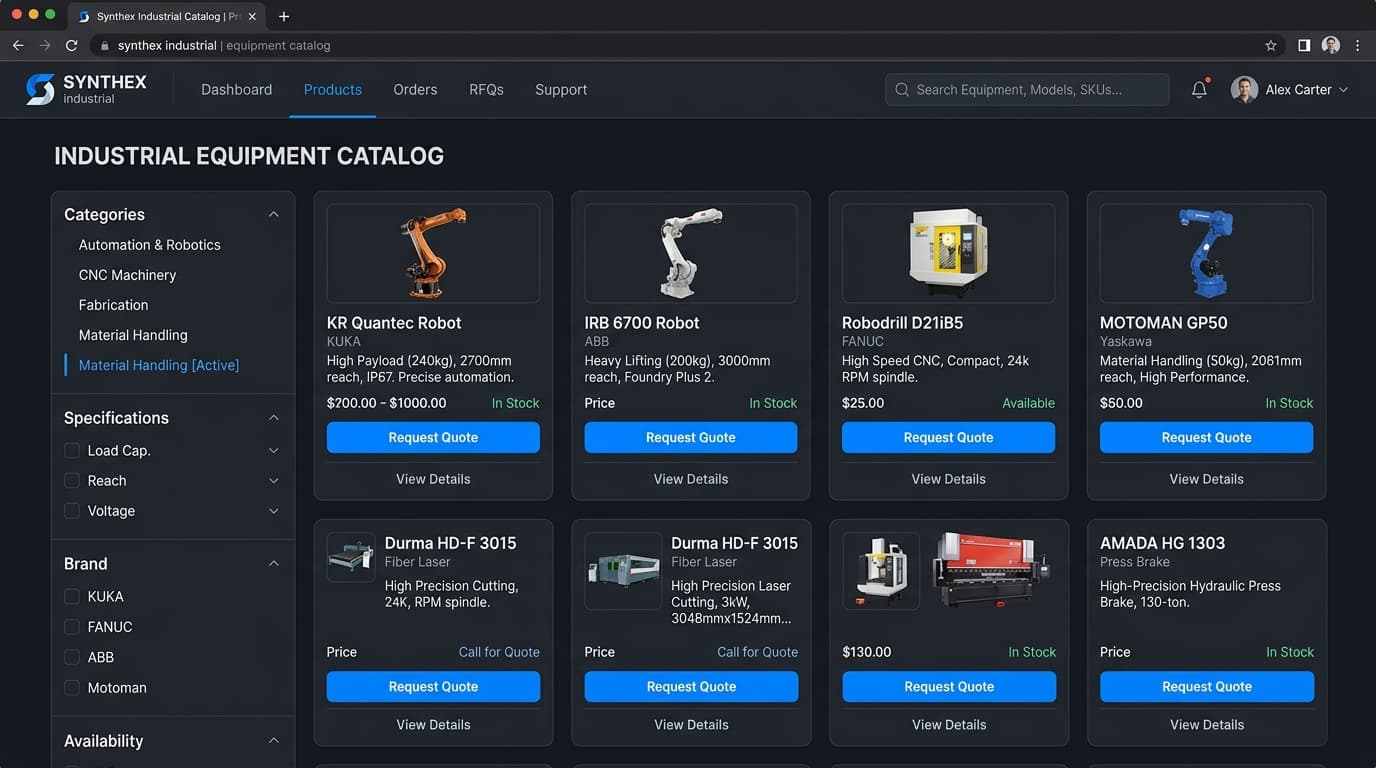Reload the page
This screenshot has width=1376, height=768.
(x=72, y=45)
